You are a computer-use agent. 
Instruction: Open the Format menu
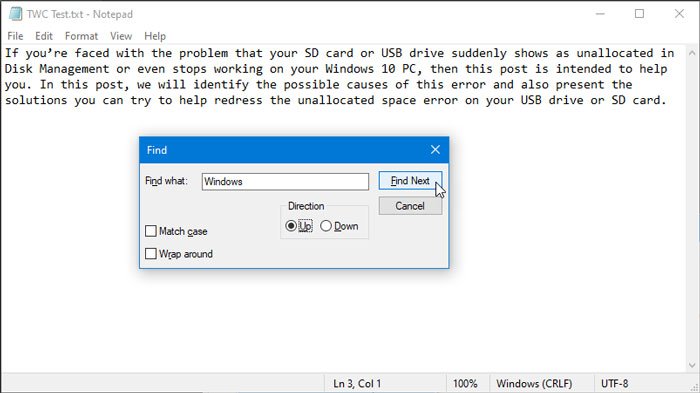point(81,36)
